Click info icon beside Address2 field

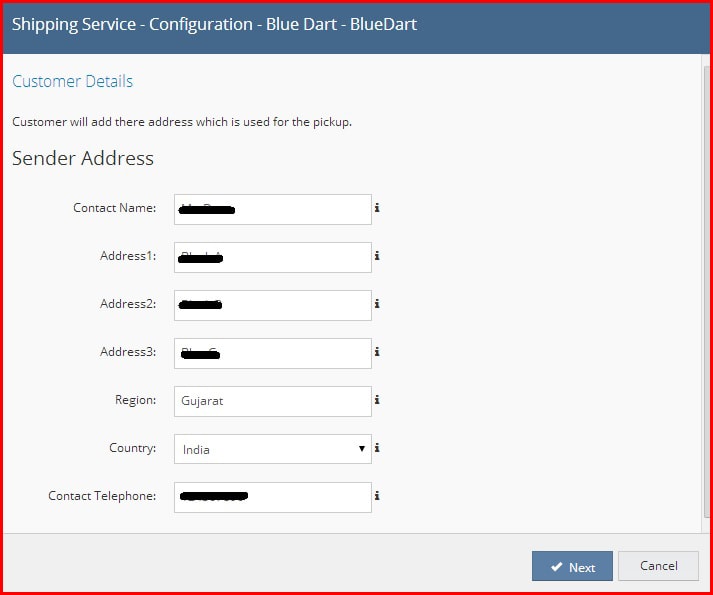pyautogui.click(x=377, y=304)
